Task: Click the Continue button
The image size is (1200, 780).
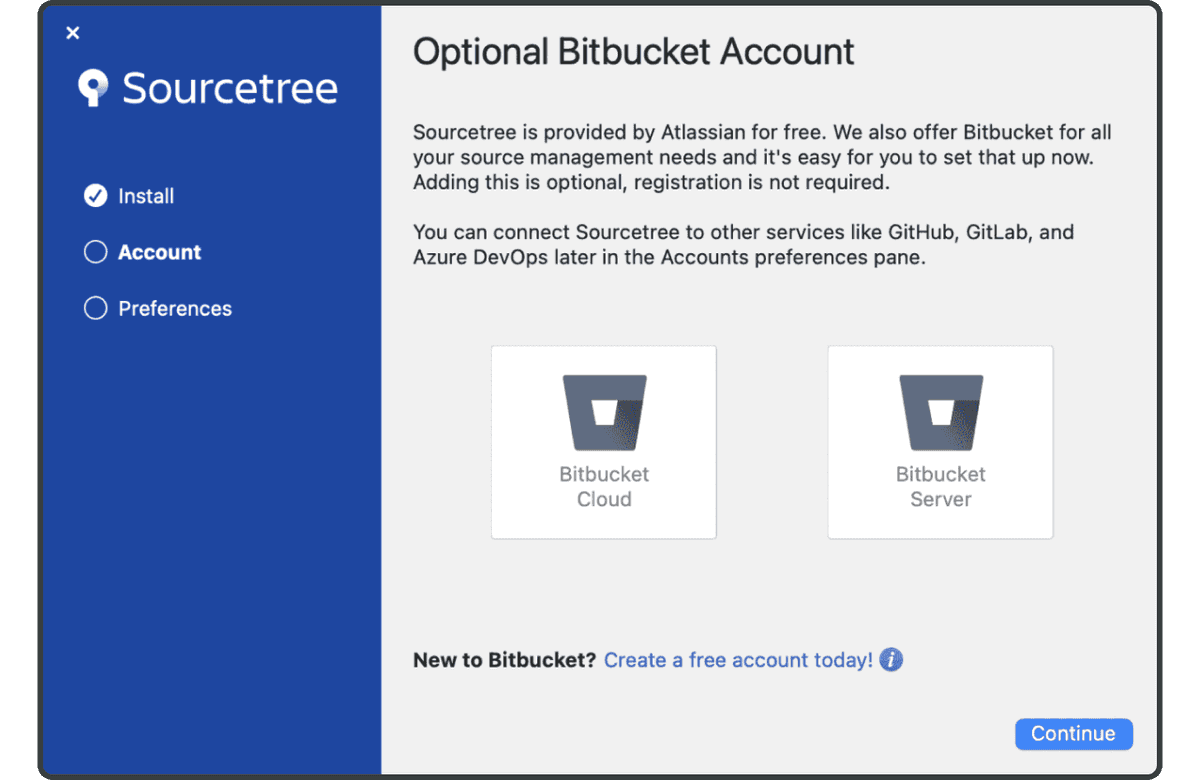Action: [1073, 733]
